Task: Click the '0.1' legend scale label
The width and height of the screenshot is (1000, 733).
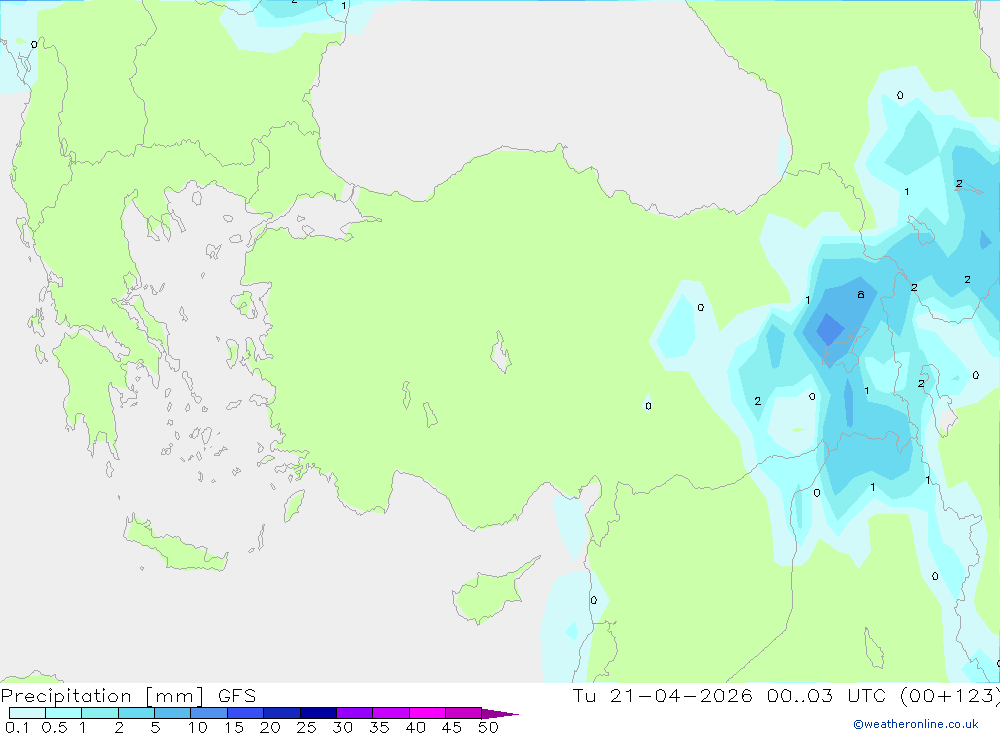Action: point(17,727)
